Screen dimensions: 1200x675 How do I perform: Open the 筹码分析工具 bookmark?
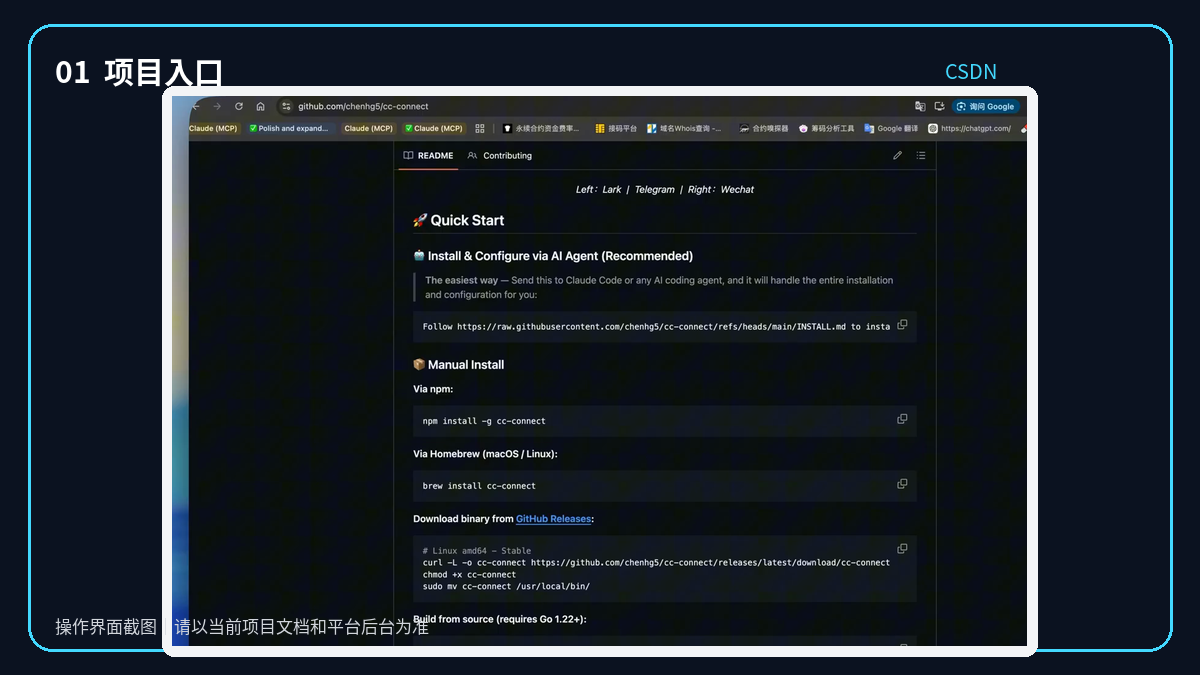click(x=826, y=128)
